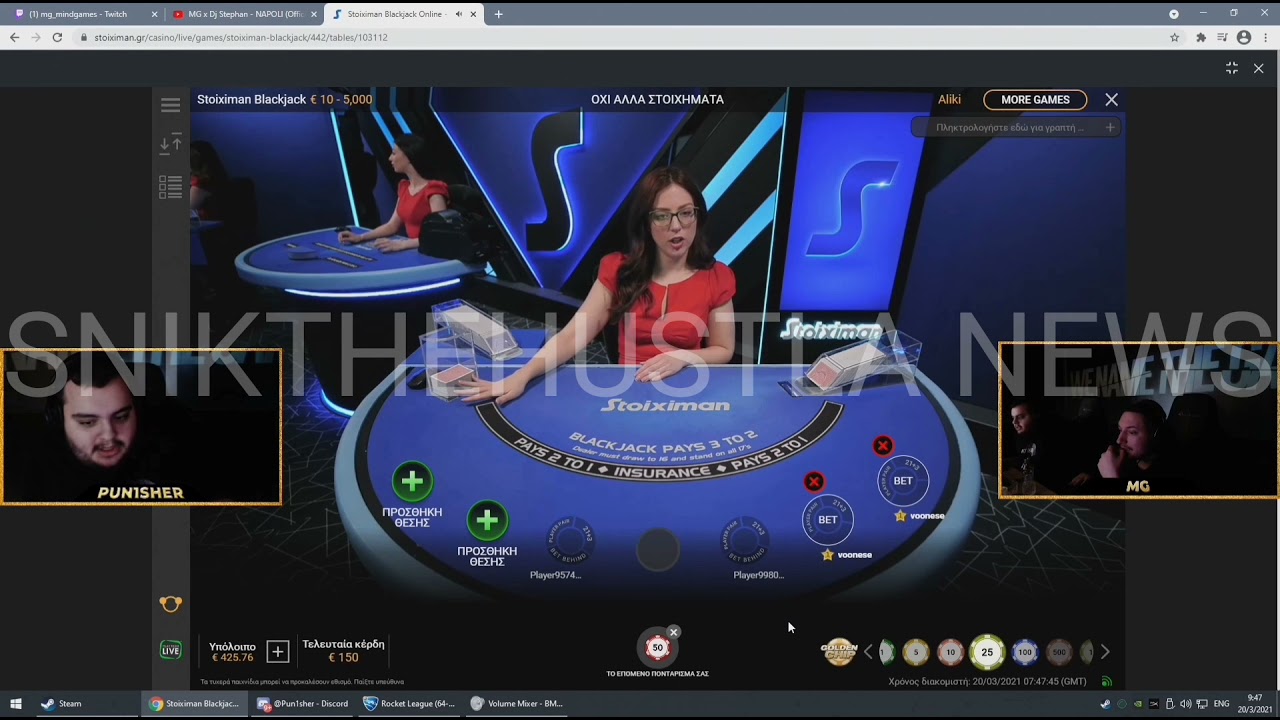Open Steam from the taskbar

(x=61, y=704)
